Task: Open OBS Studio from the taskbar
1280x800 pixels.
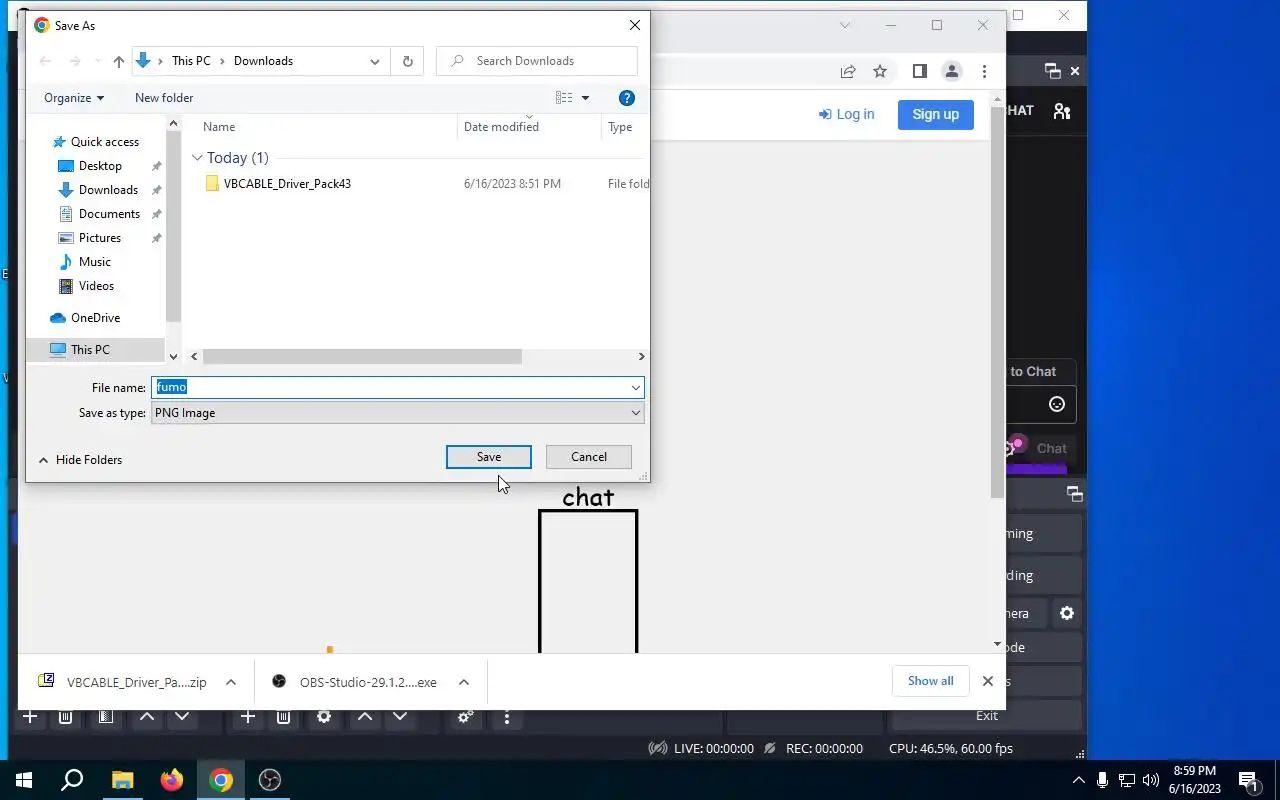Action: pyautogui.click(x=270, y=780)
